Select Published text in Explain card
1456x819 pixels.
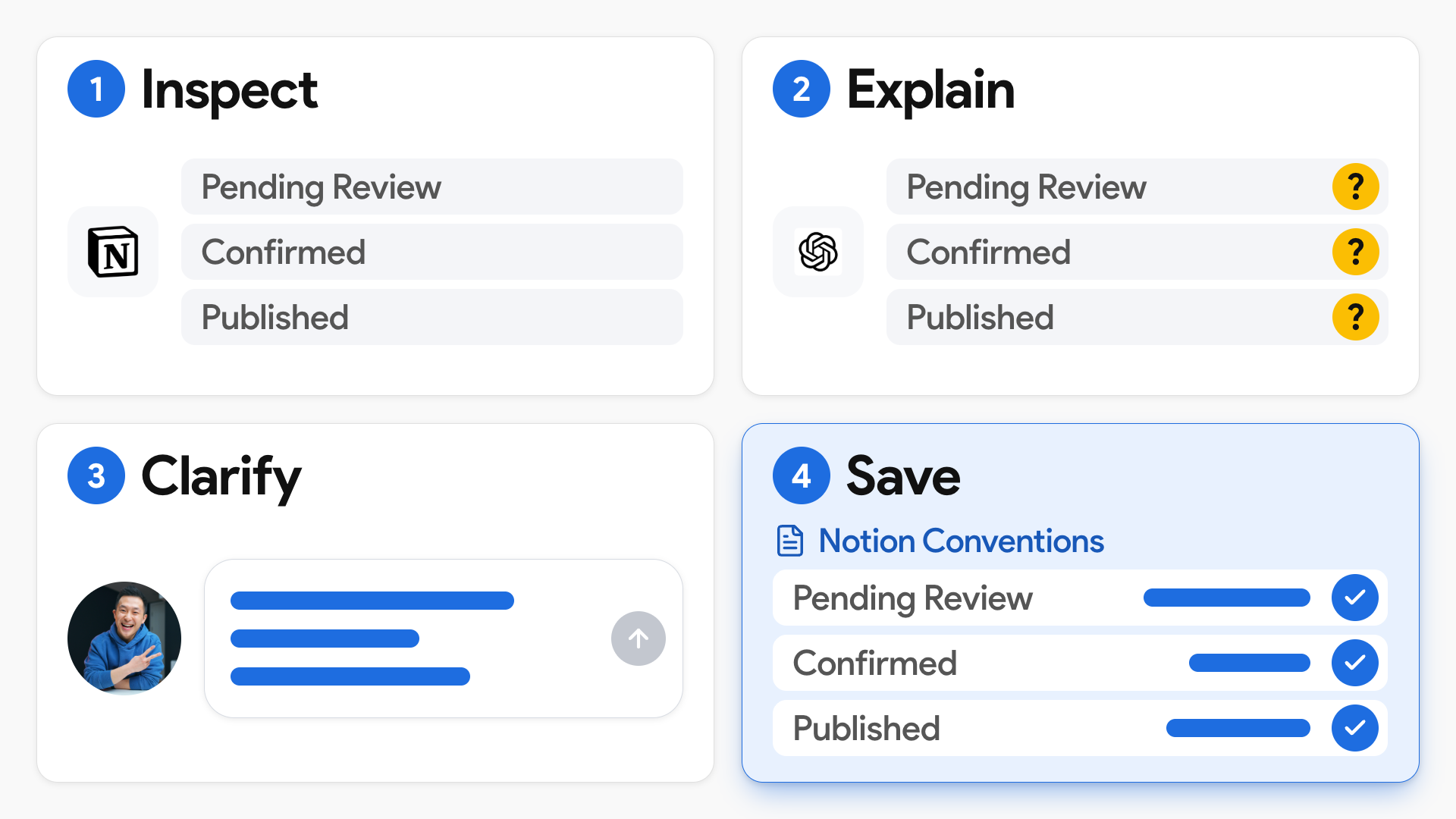point(980,318)
